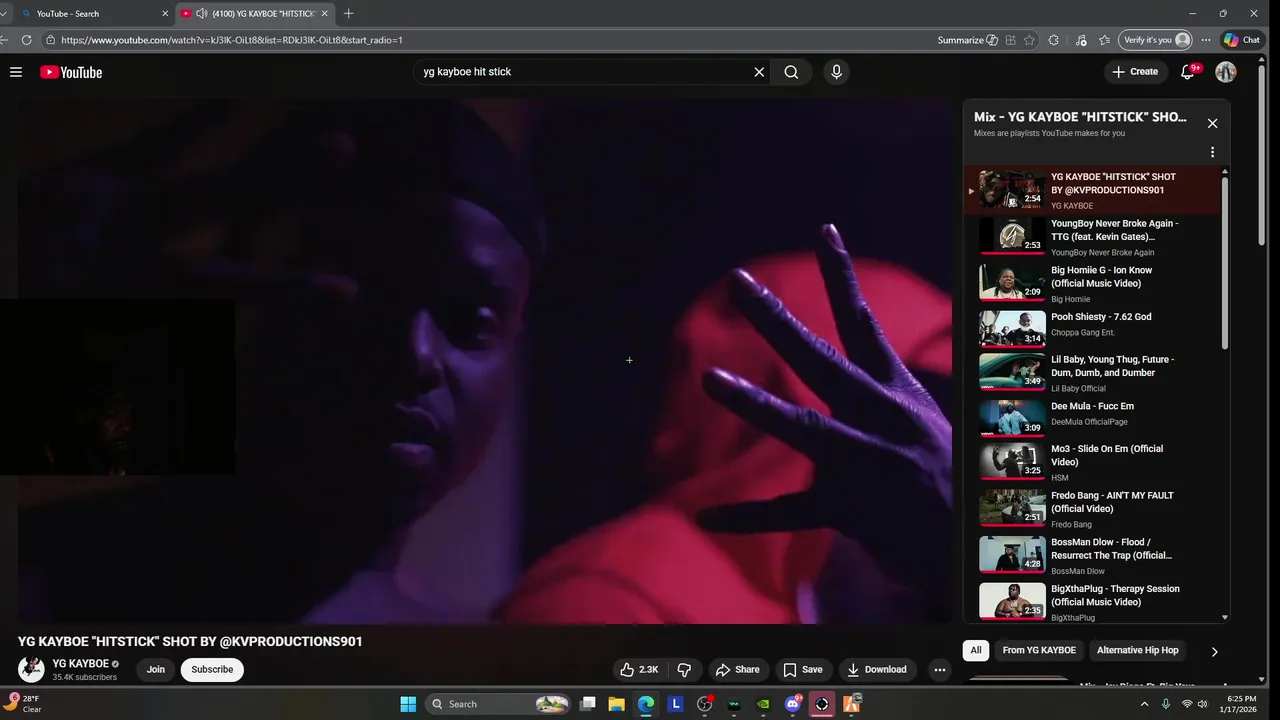The width and height of the screenshot is (1280, 720).
Task: Download the video
Action: click(x=876, y=670)
